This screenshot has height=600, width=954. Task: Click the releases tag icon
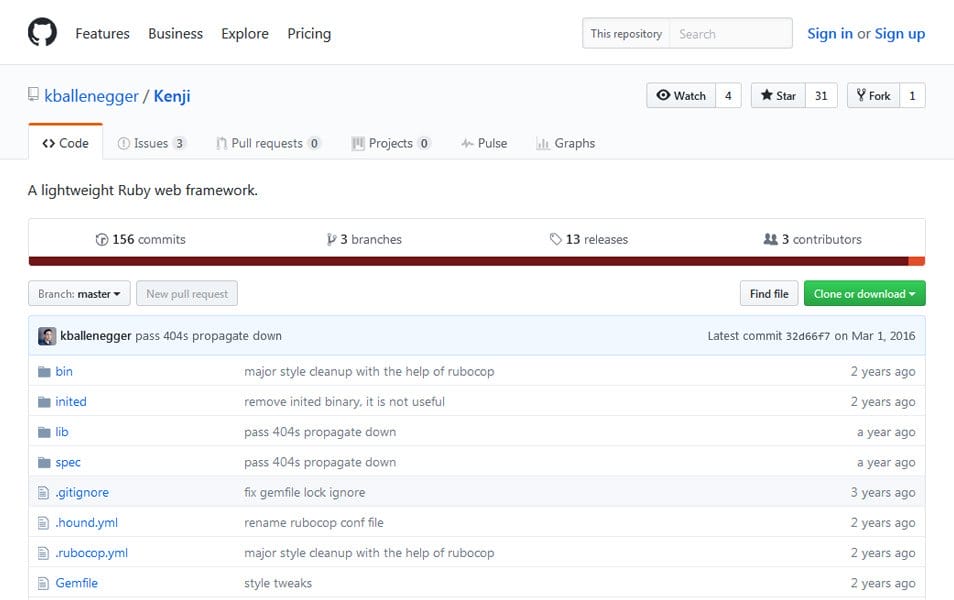point(555,239)
